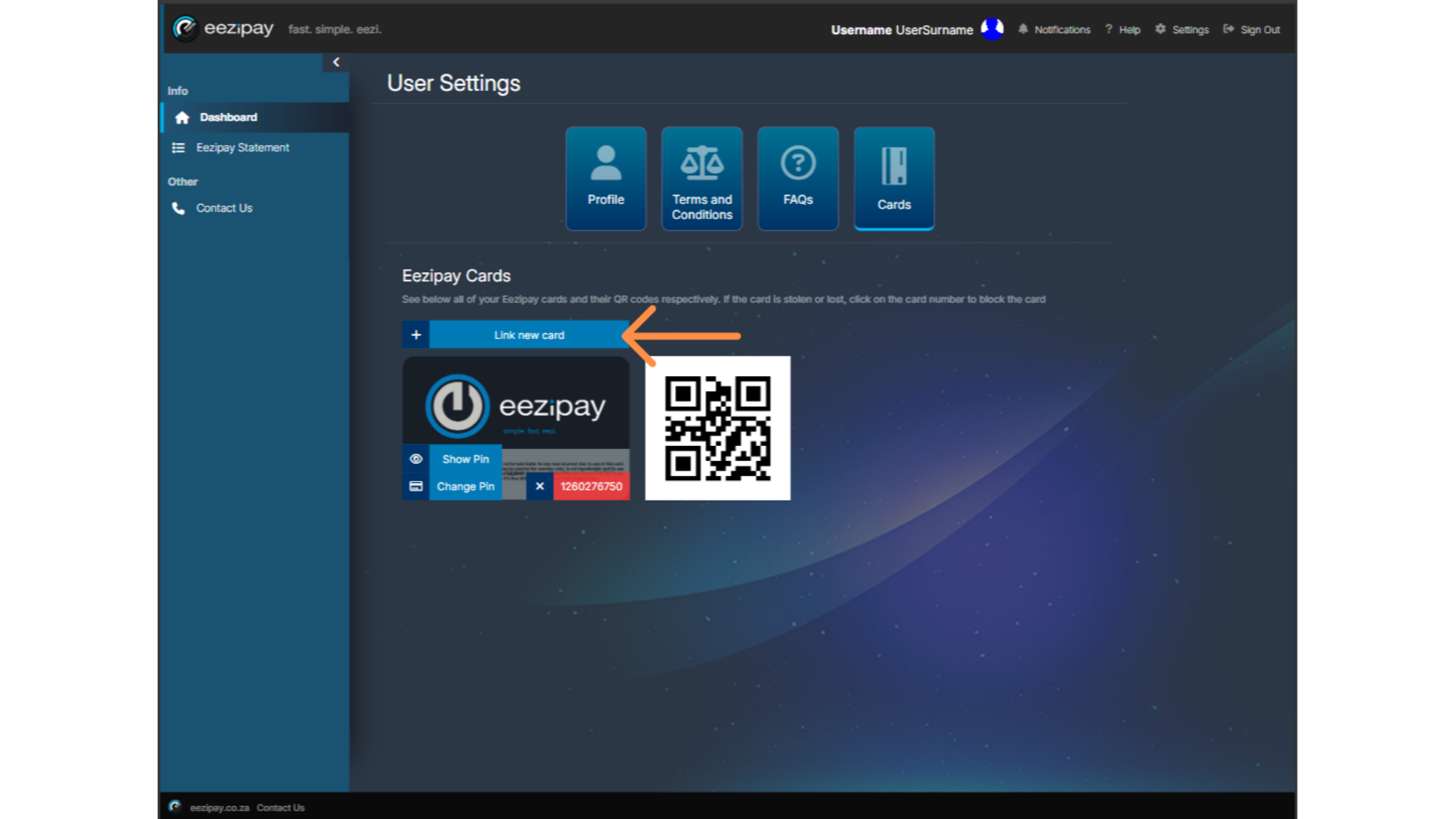1456x819 pixels.
Task: Click the X icon beside card number
Action: (540, 486)
